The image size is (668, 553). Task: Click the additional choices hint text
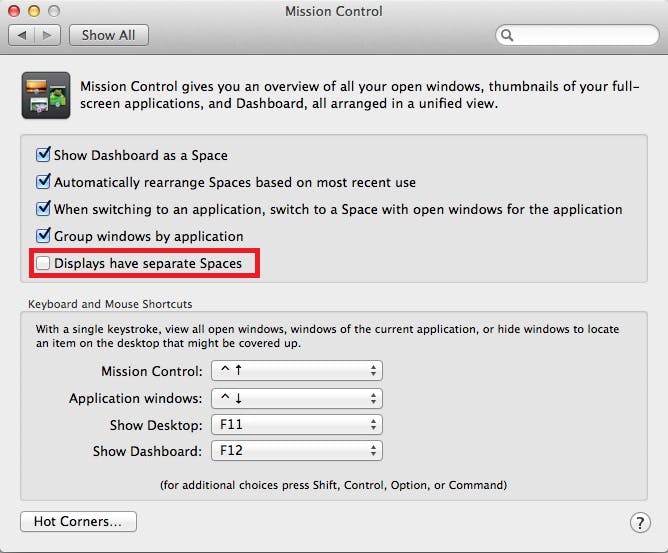pyautogui.click(x=334, y=485)
